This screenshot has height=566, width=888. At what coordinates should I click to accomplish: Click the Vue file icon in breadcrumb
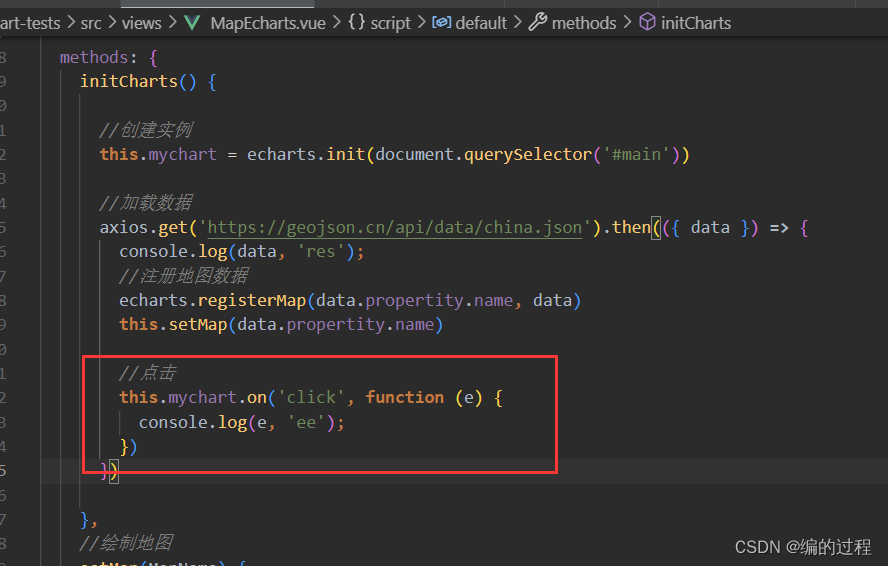193,23
